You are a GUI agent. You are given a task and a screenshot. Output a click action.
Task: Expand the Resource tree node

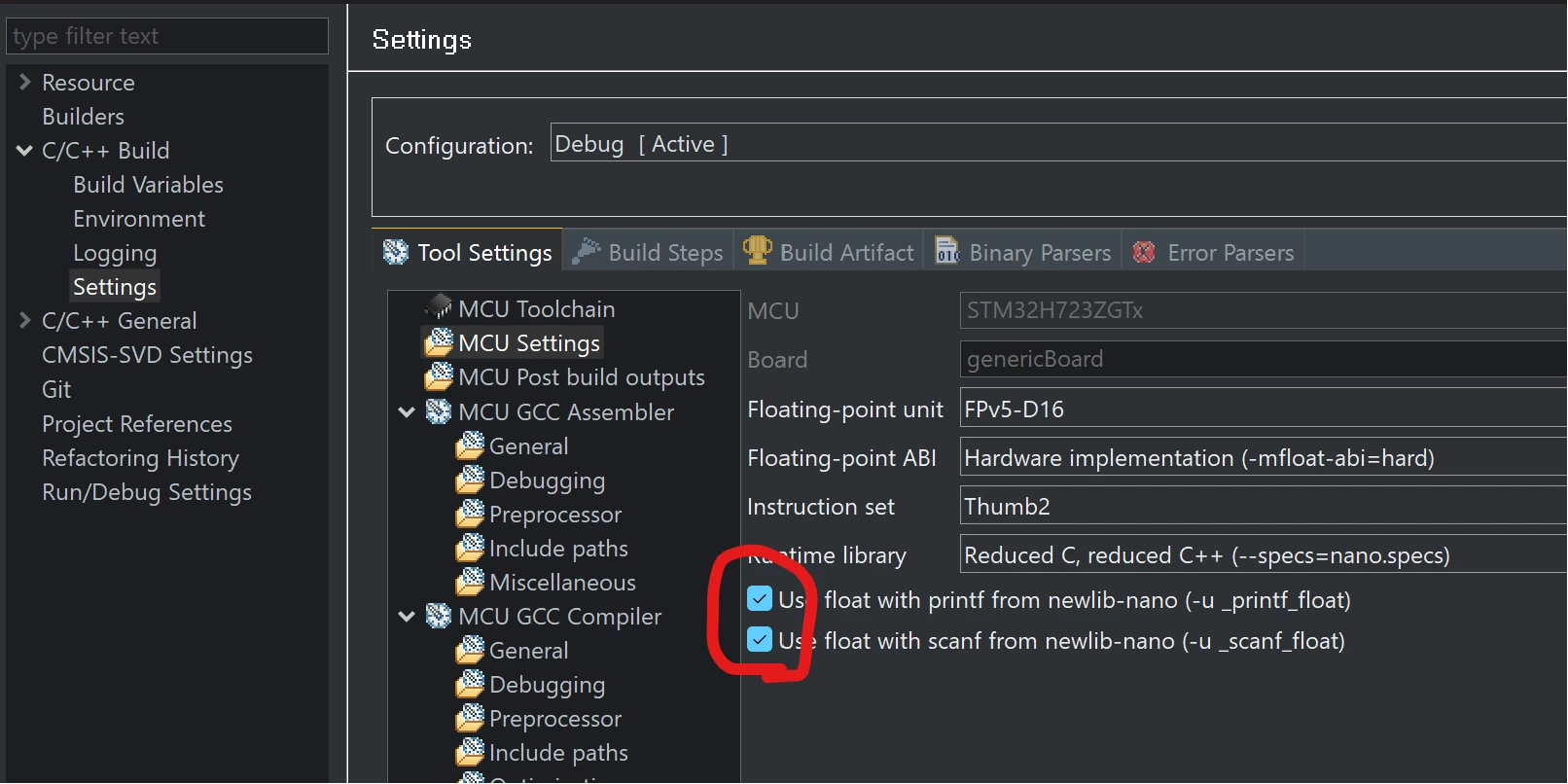(x=25, y=82)
